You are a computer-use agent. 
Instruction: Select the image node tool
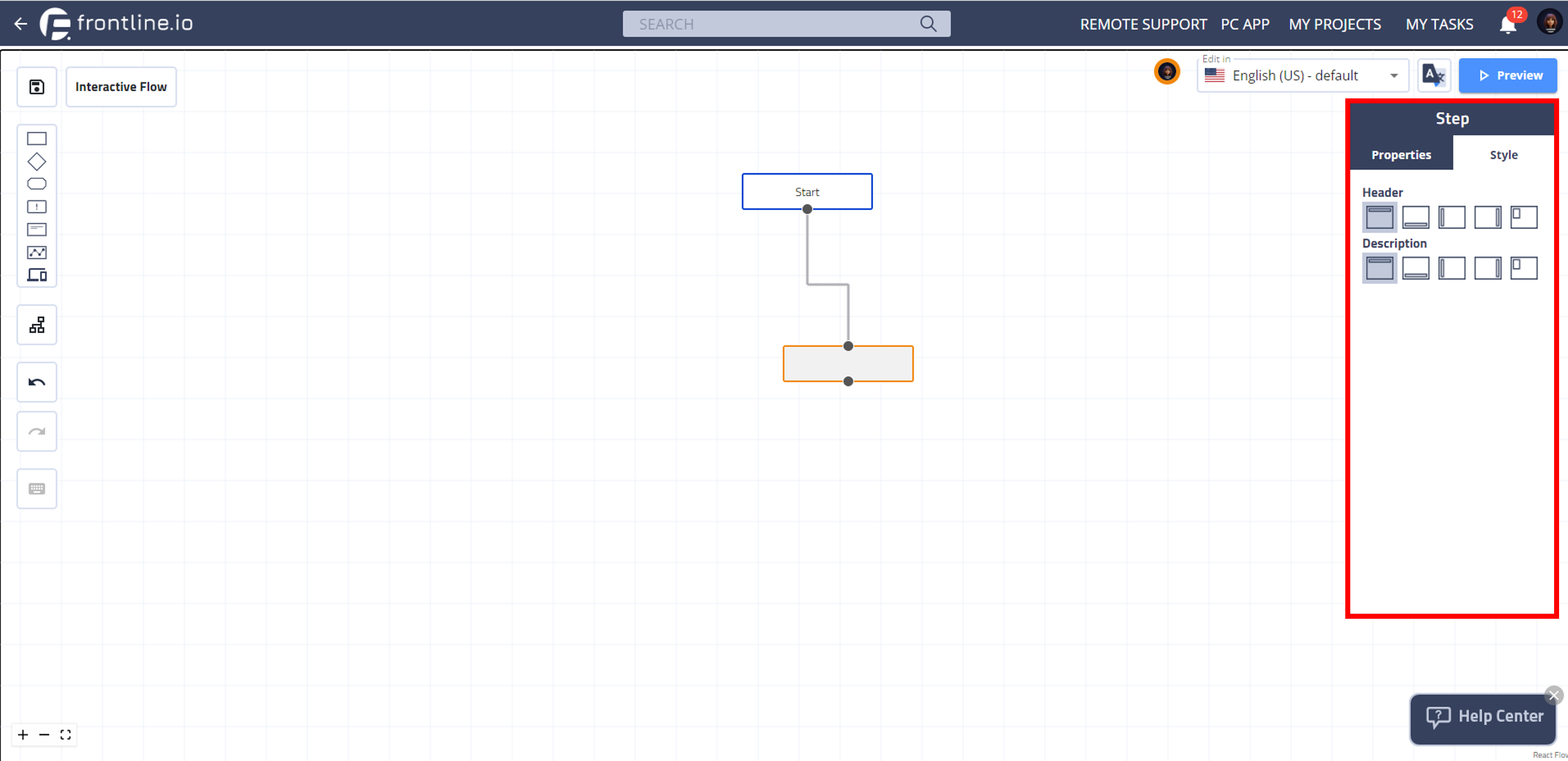click(36, 252)
